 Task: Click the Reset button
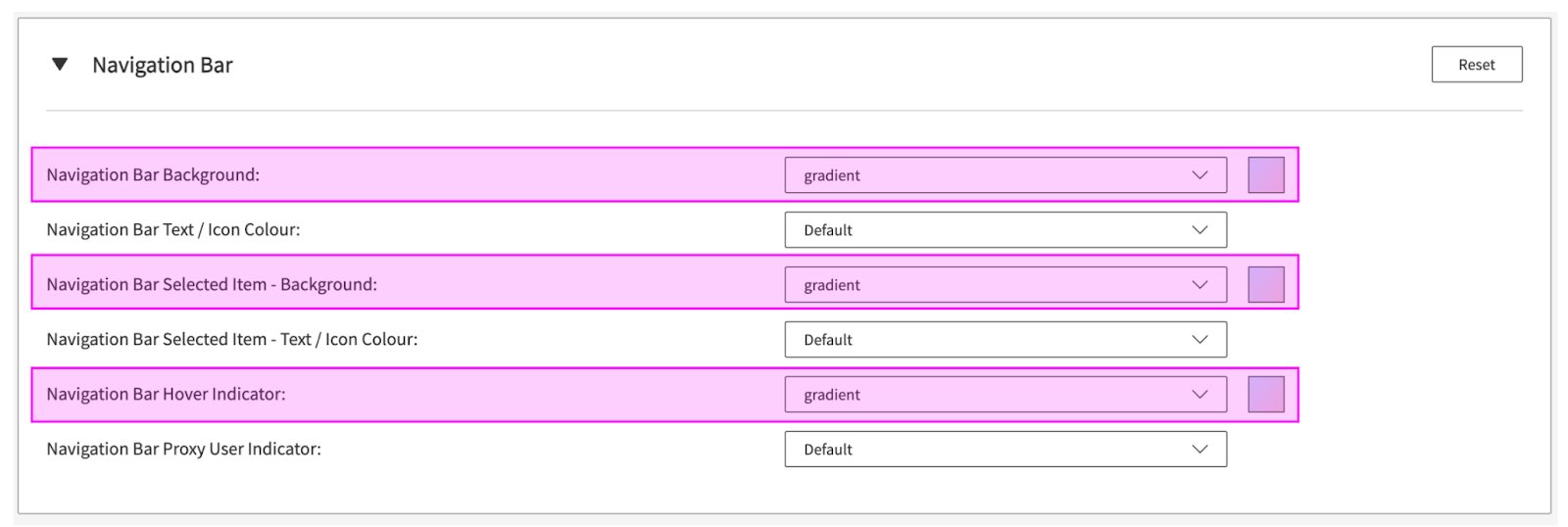[1476, 65]
